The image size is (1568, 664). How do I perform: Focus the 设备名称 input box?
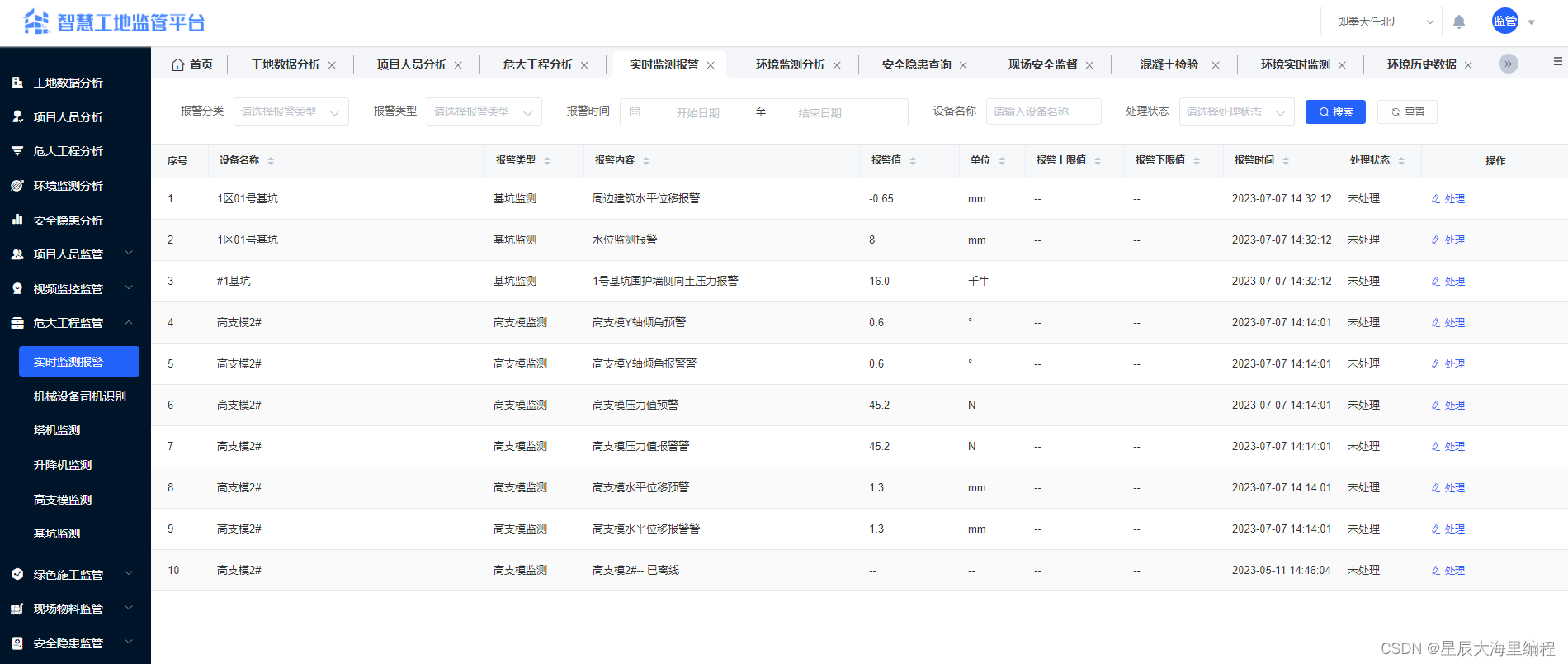click(x=1044, y=111)
